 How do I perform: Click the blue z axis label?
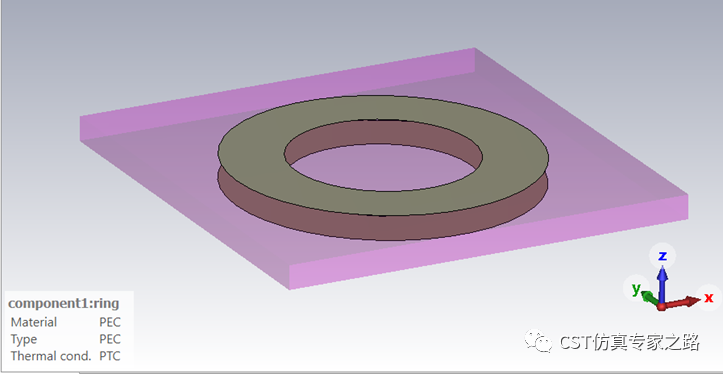click(663, 255)
